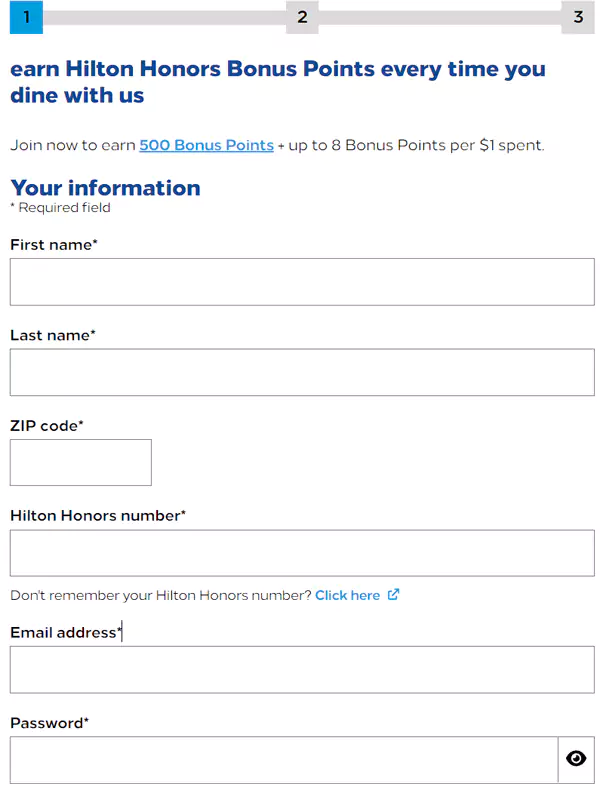Viewport: 600px width, 790px height.
Task: Go to step 2 in progress bar
Action: pyautogui.click(x=302, y=17)
